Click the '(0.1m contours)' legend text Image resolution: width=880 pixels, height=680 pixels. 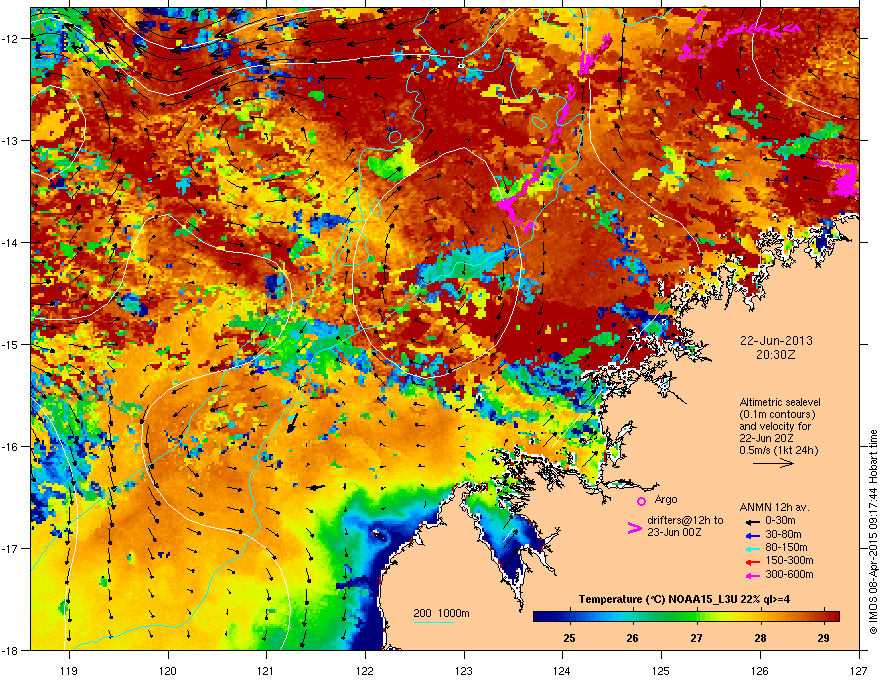tap(777, 415)
